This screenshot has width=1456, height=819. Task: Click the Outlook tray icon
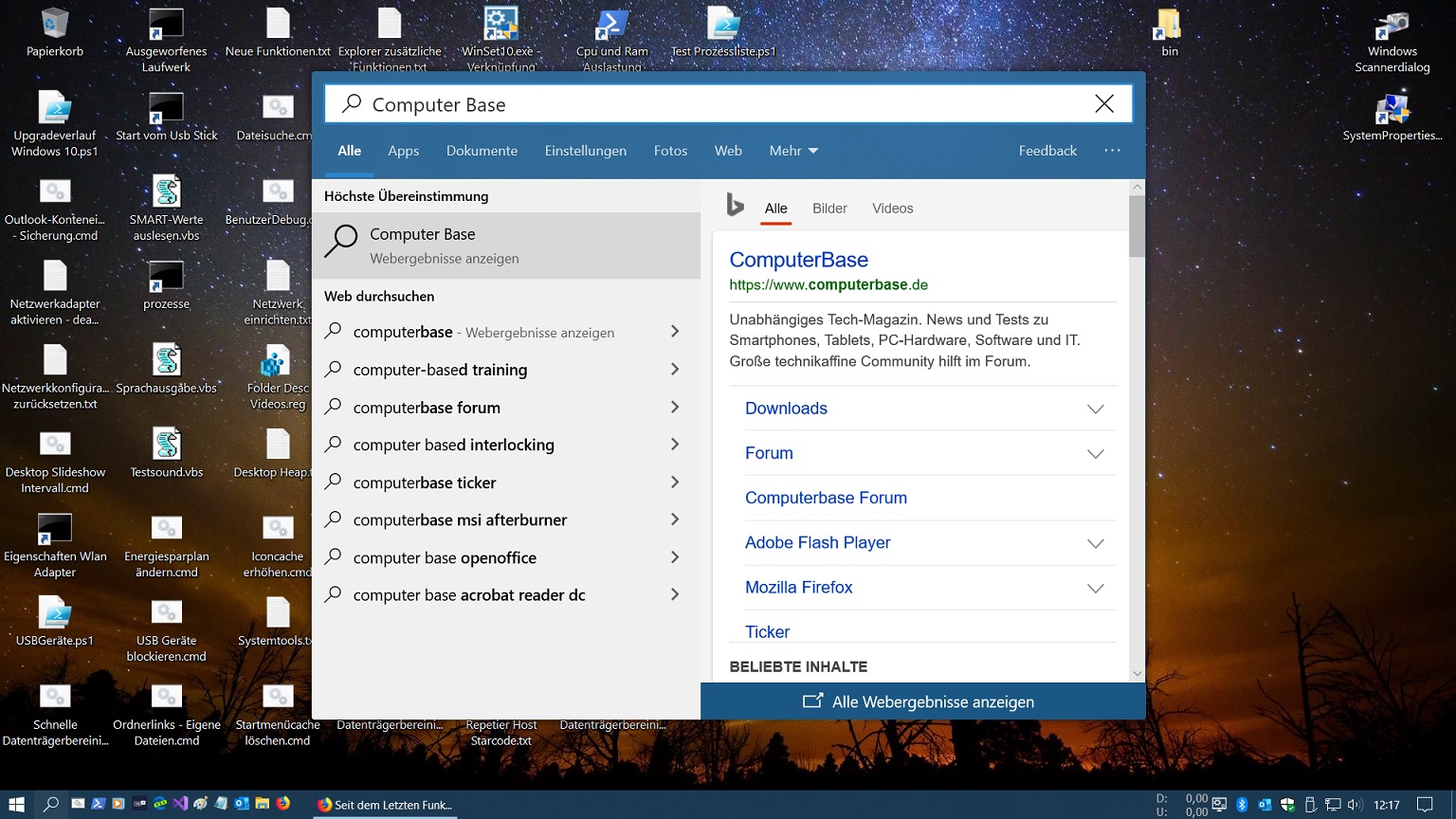(1265, 805)
